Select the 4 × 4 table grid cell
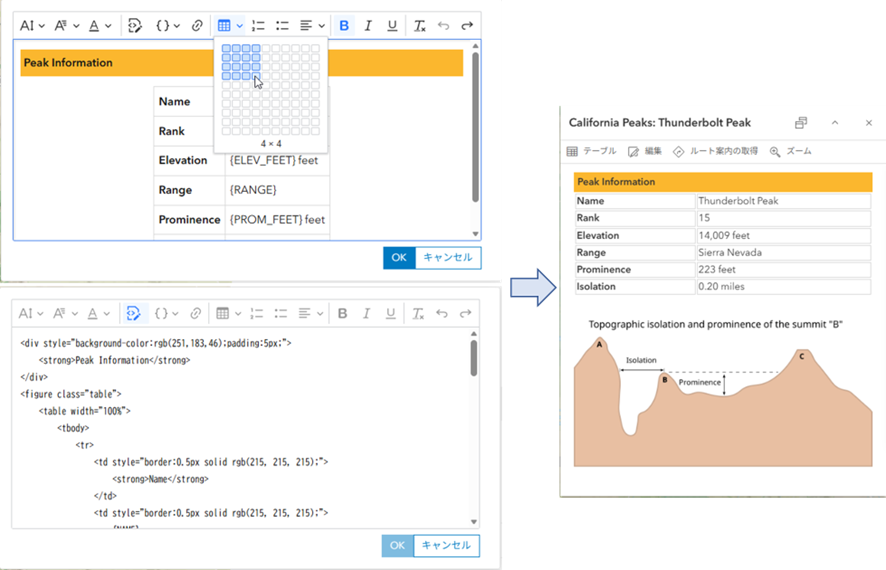 (x=256, y=76)
